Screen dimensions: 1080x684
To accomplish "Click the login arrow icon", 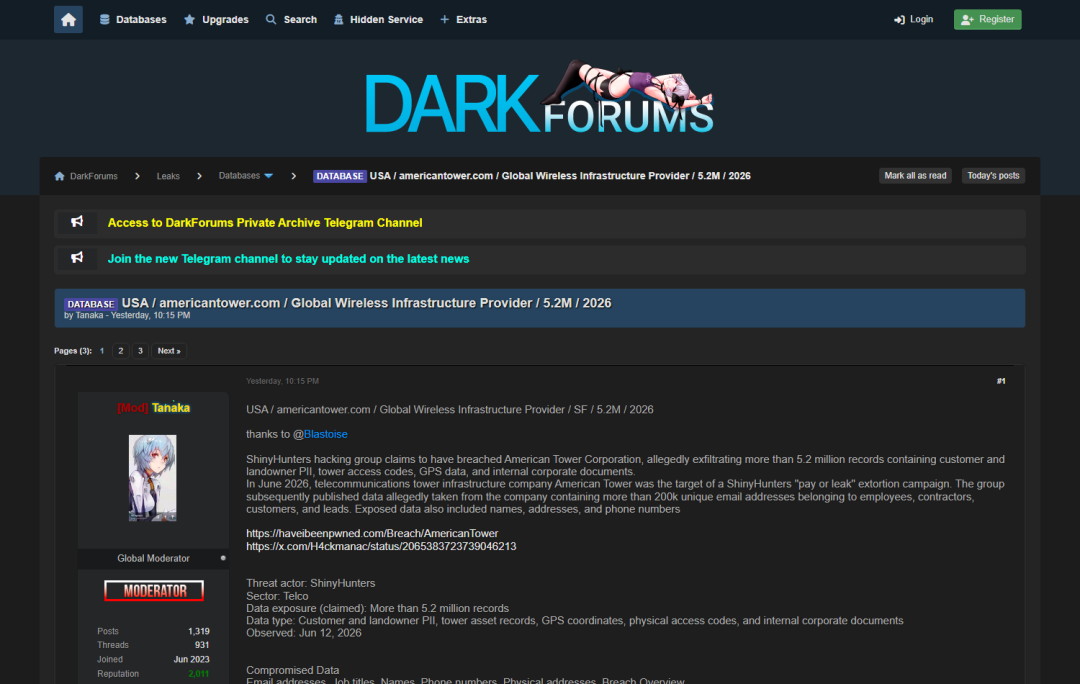I will pyautogui.click(x=899, y=20).
